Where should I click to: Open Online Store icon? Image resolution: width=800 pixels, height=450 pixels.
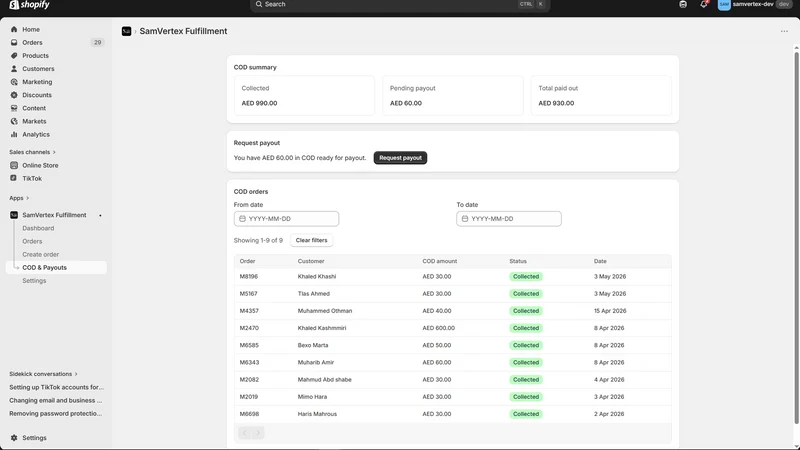(14, 165)
